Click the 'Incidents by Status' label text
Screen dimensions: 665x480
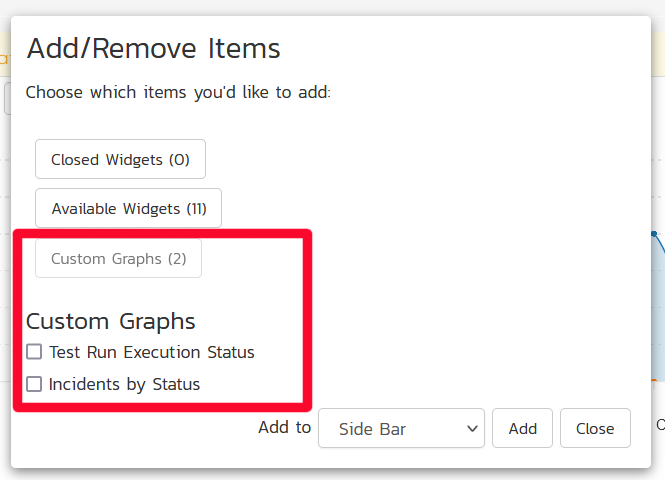click(124, 384)
